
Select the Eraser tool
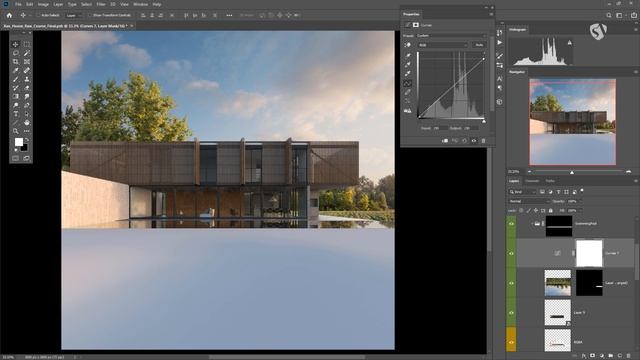click(27, 88)
